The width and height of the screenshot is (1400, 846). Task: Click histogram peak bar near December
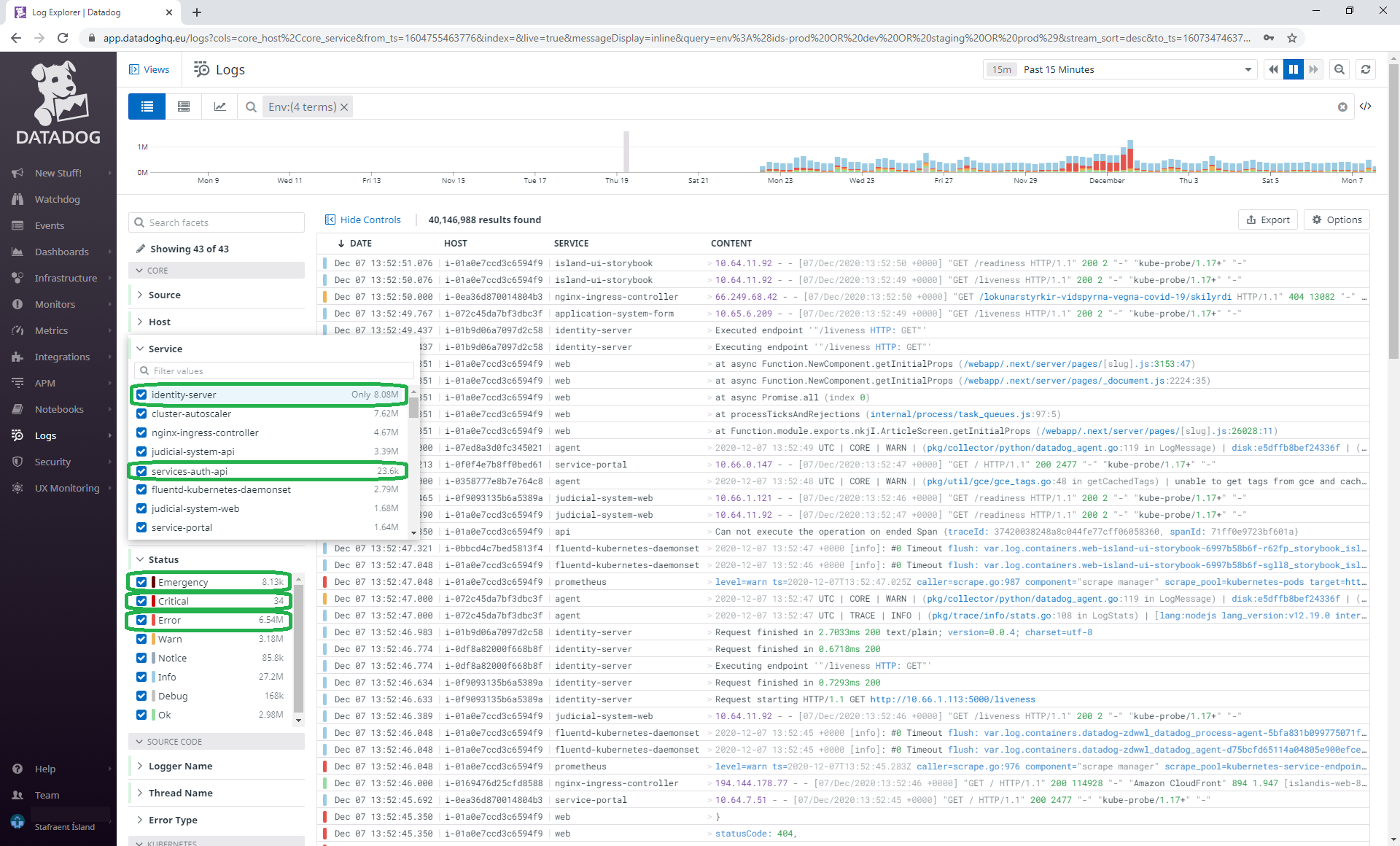click(1129, 155)
